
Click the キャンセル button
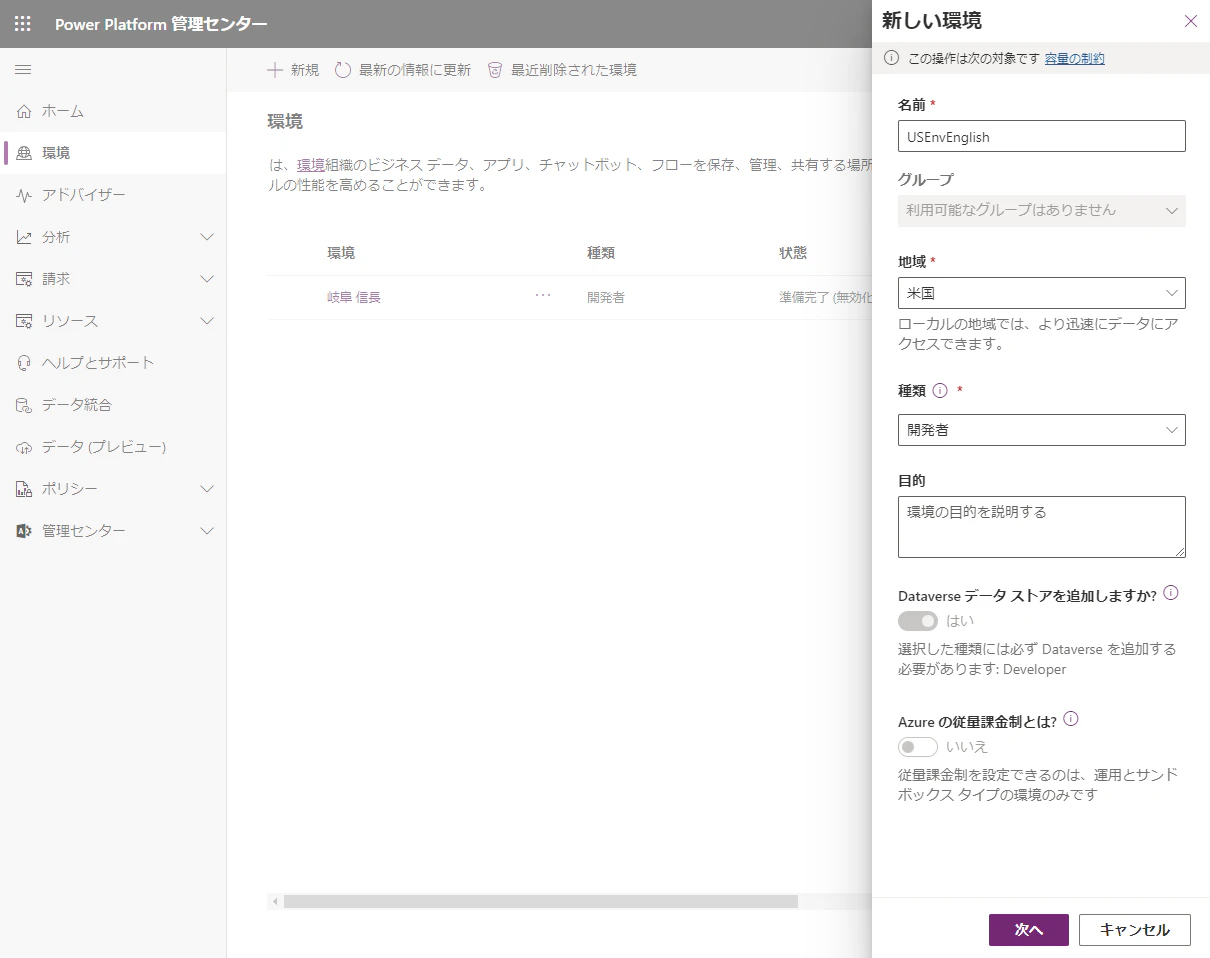point(1135,930)
